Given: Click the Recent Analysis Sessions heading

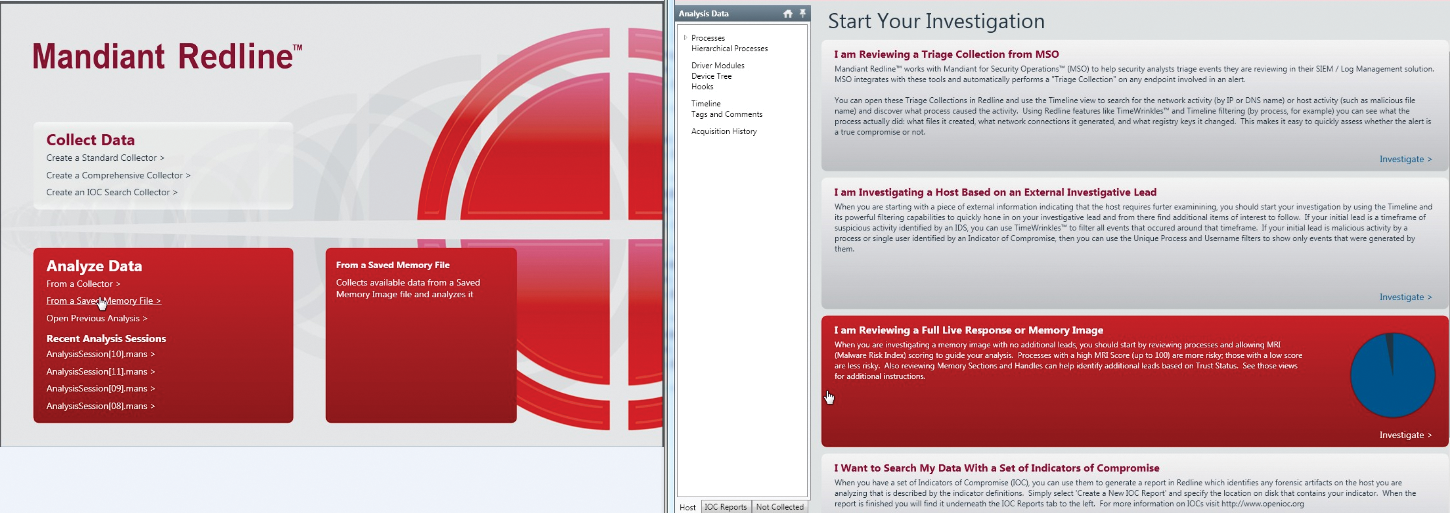Looking at the screenshot, I should point(106,338).
